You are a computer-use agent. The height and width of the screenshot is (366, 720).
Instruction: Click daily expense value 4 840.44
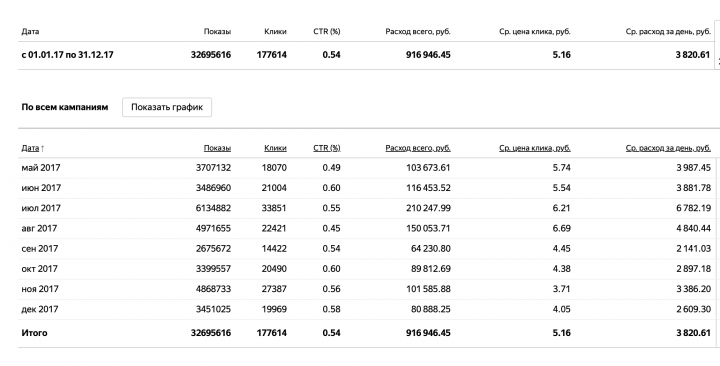tap(693, 228)
